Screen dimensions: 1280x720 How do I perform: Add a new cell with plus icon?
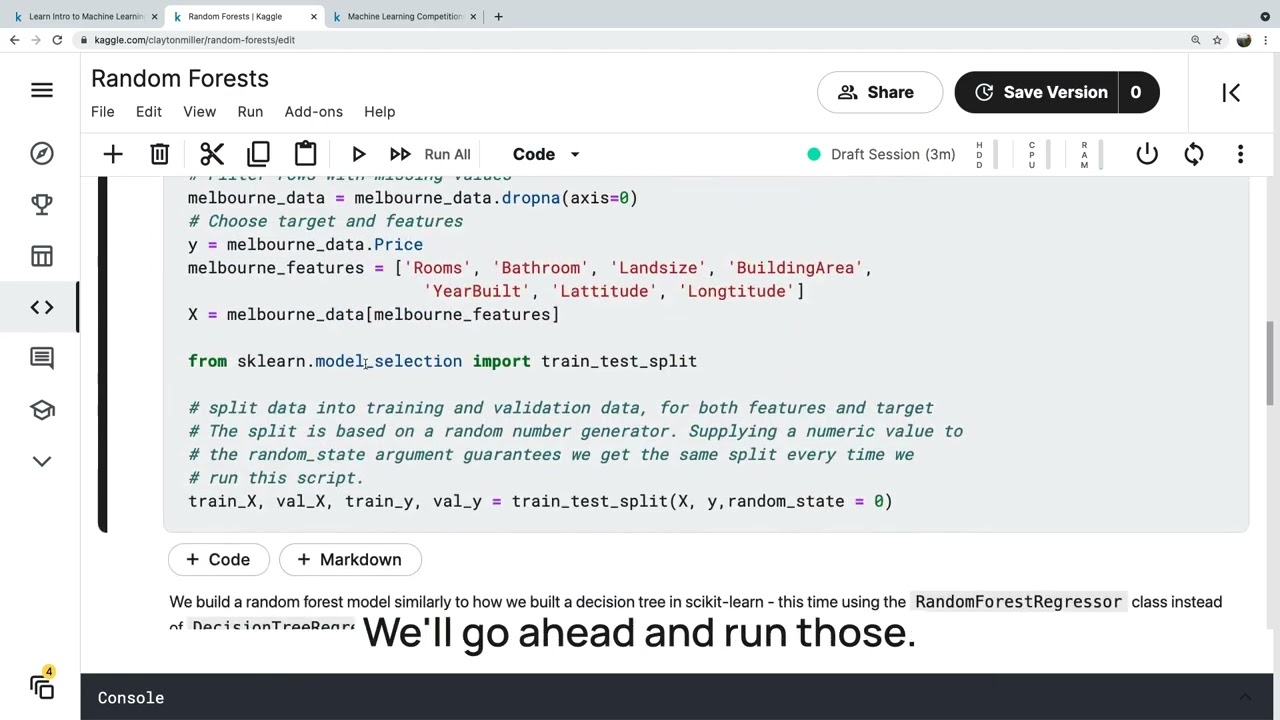tap(112, 154)
